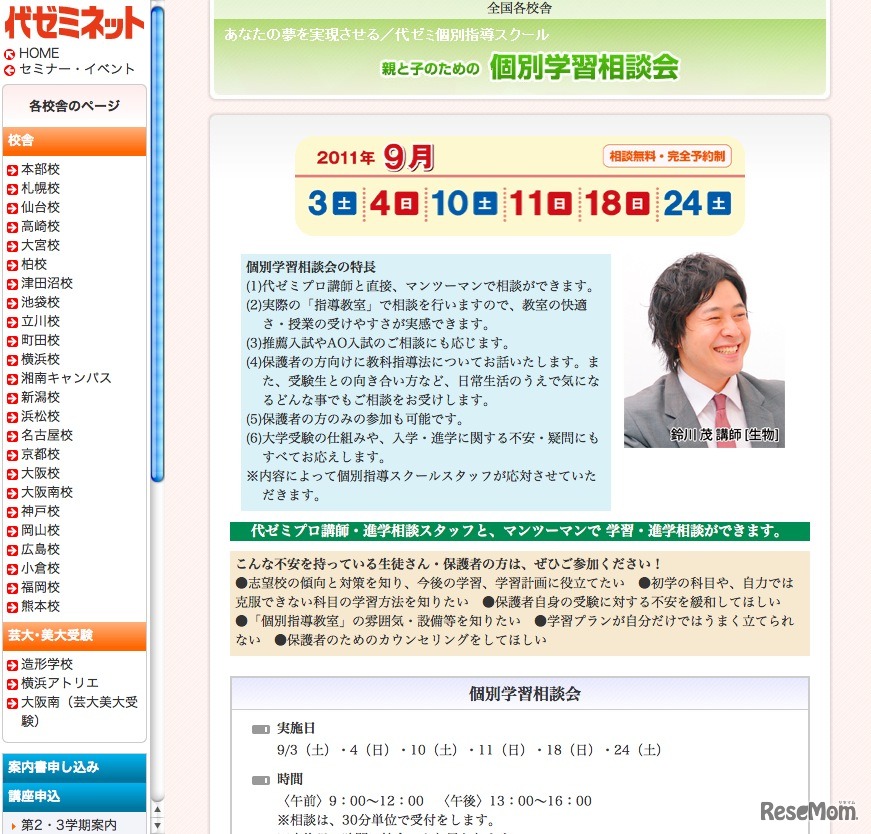The height and width of the screenshot is (834, 871).
Task: Click arrow icon beside 名古屋校
Action: (x=12, y=436)
